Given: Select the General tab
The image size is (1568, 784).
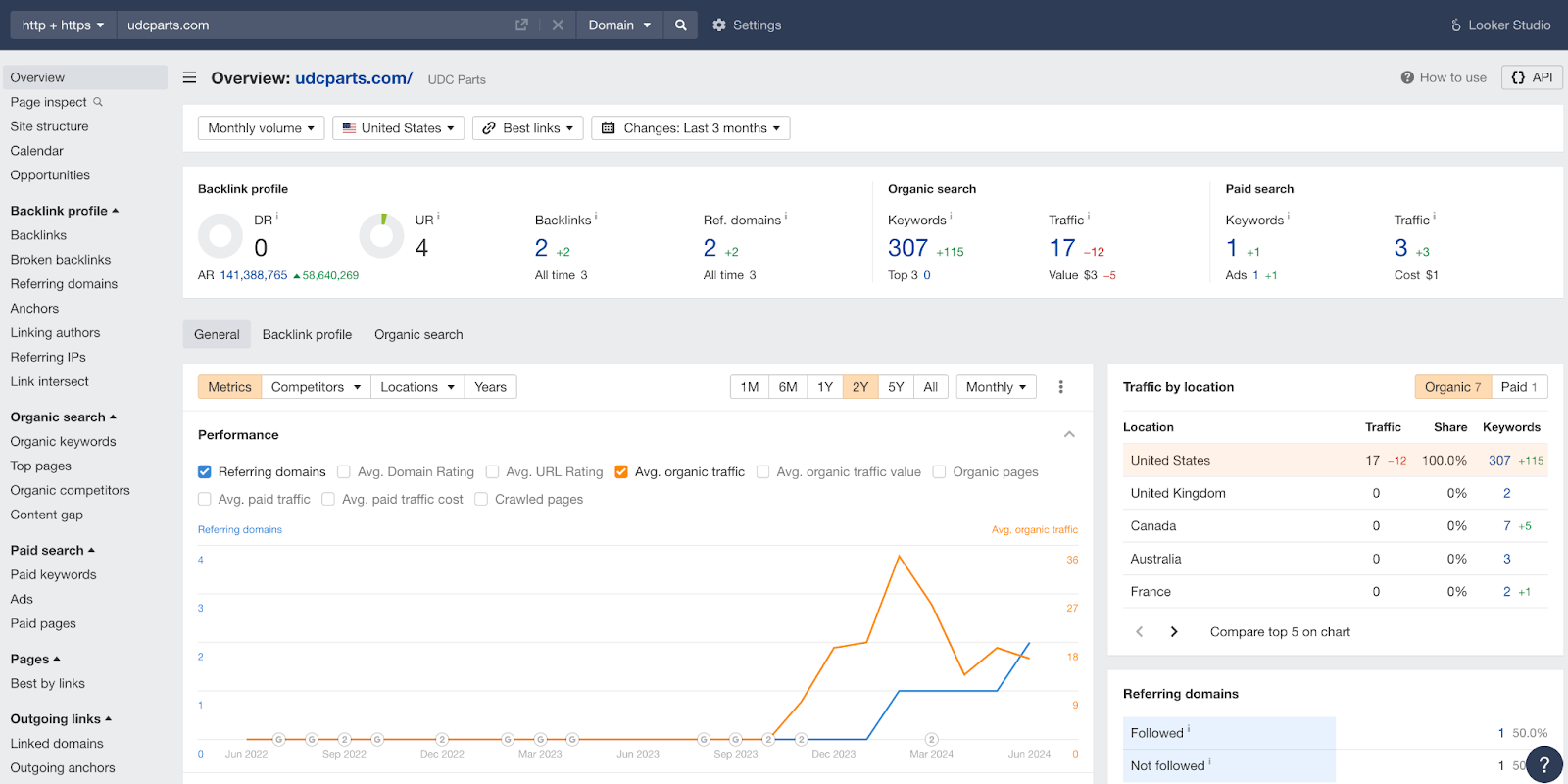Looking at the screenshot, I should tap(217, 335).
